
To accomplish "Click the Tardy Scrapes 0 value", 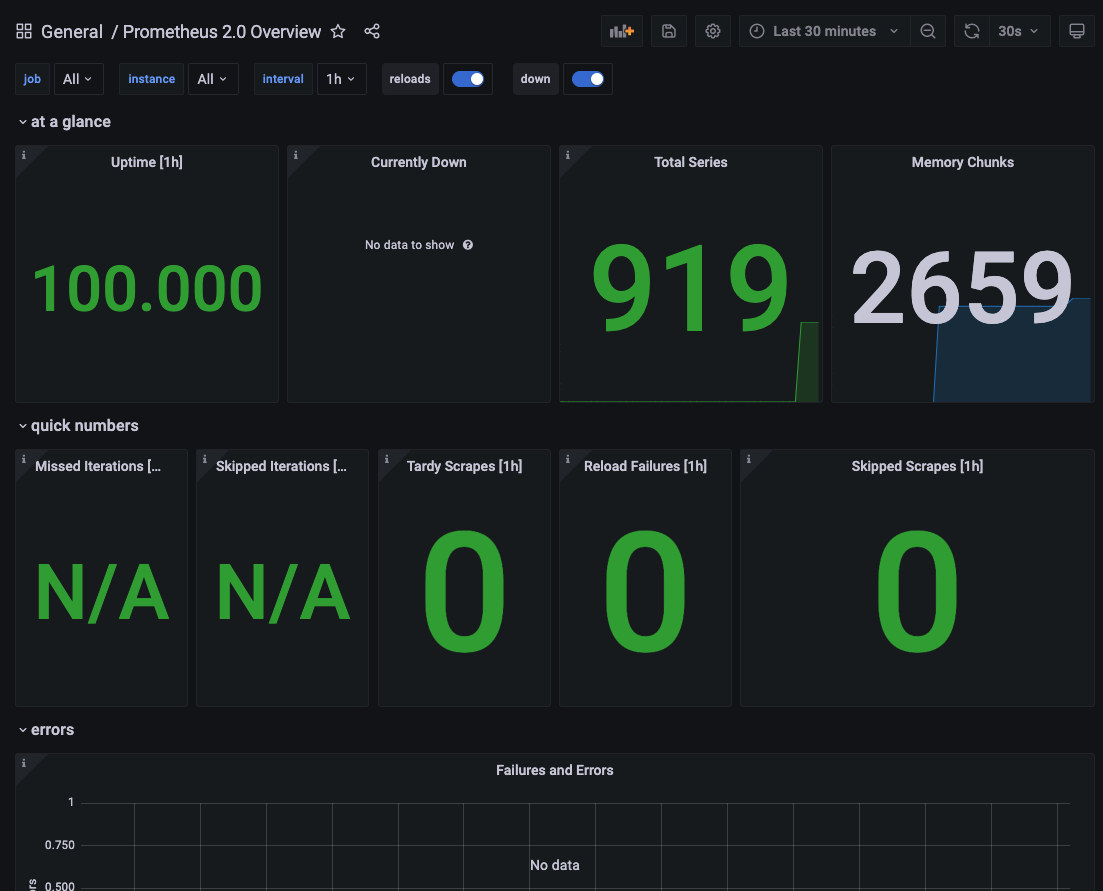I will (464, 591).
